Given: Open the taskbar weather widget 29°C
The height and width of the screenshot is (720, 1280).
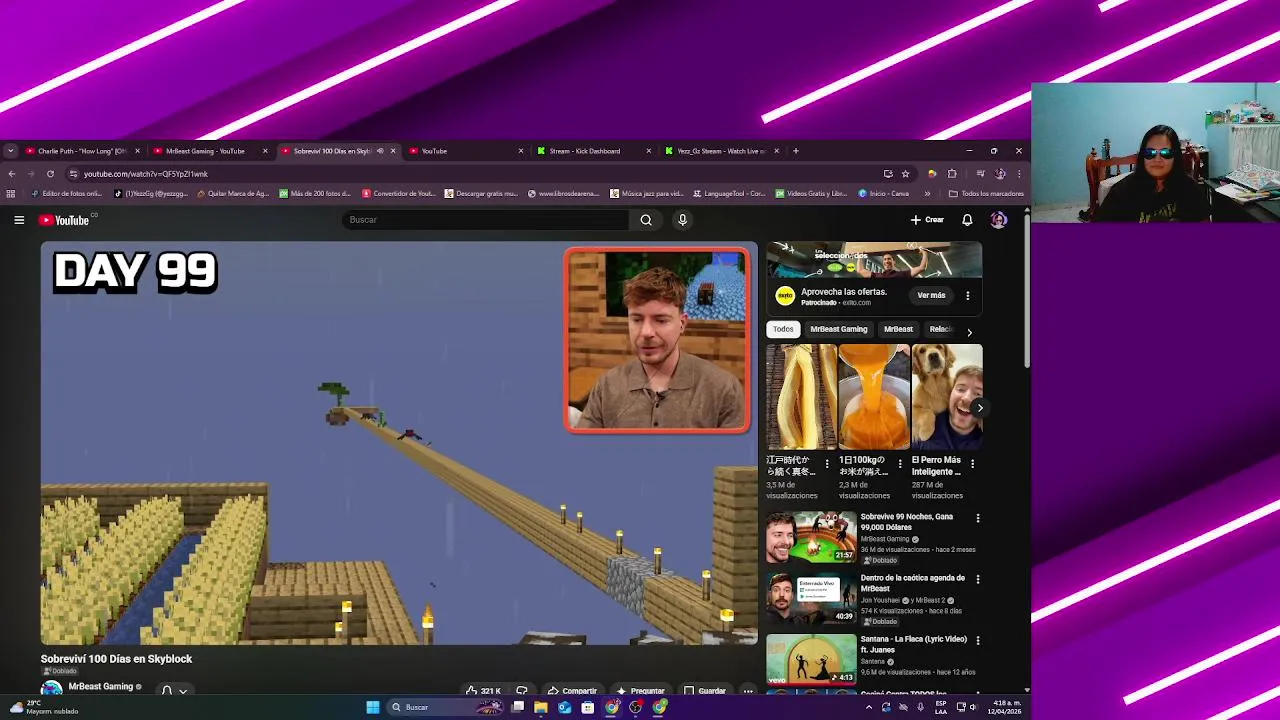Looking at the screenshot, I should [42, 707].
